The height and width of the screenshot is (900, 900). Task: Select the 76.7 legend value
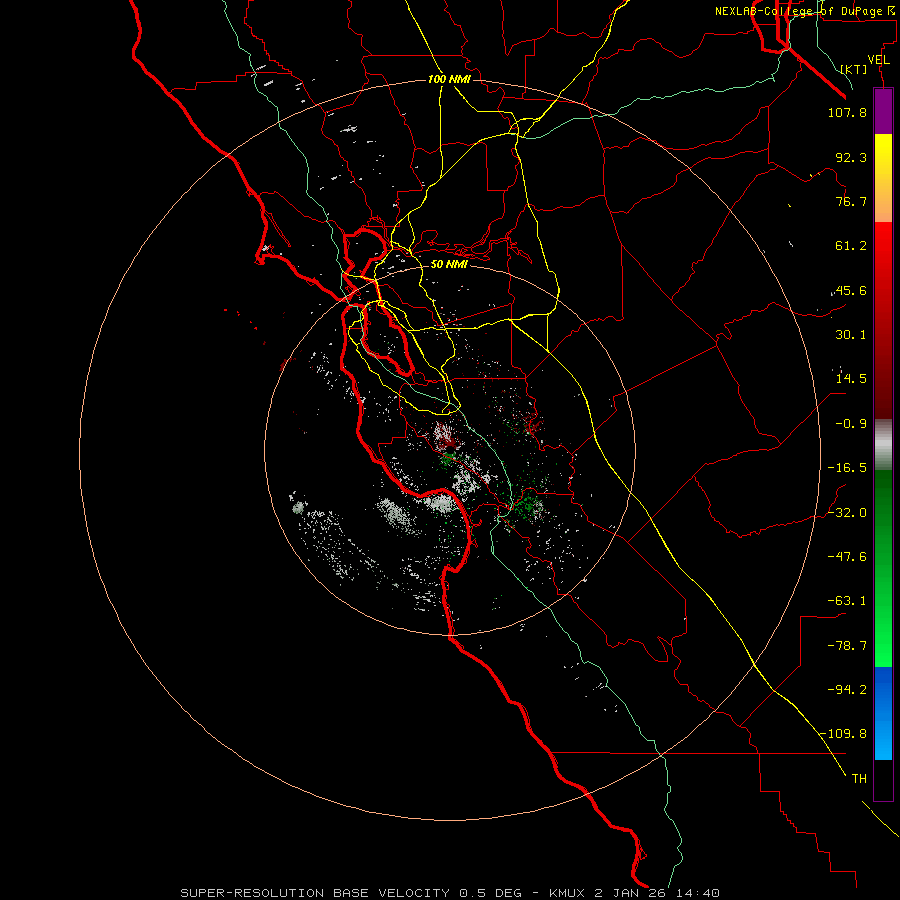click(851, 201)
